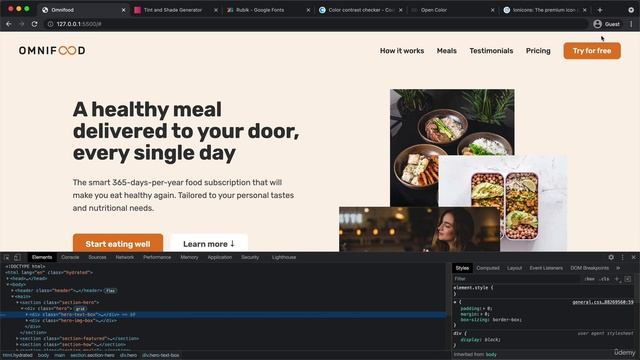Open the Memory tab in DevTools
Screen dimensions: 640x360
point(189,257)
